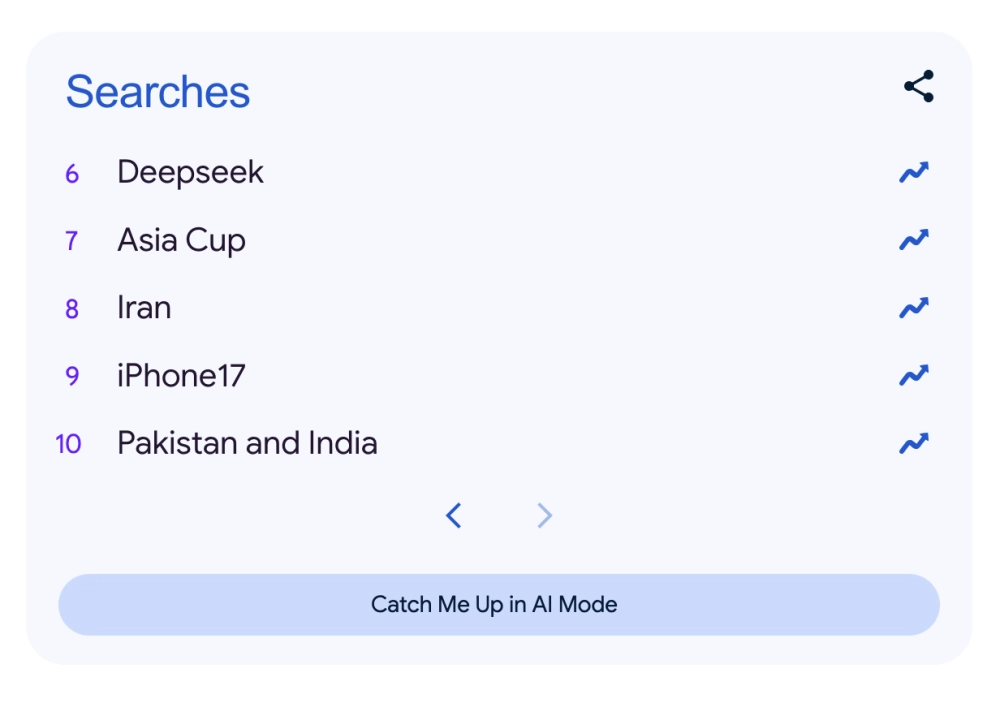
Task: Click trending arrow icon beside Asia Cup
Action: (913, 240)
